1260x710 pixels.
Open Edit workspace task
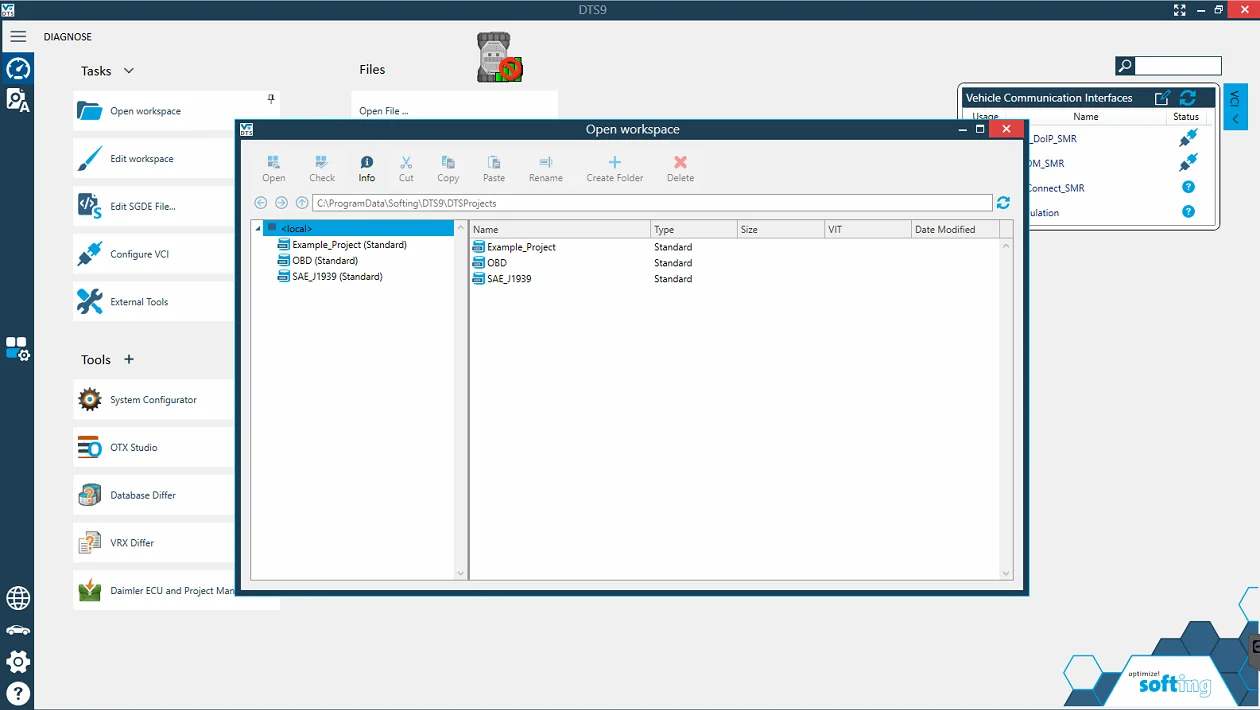coord(155,159)
